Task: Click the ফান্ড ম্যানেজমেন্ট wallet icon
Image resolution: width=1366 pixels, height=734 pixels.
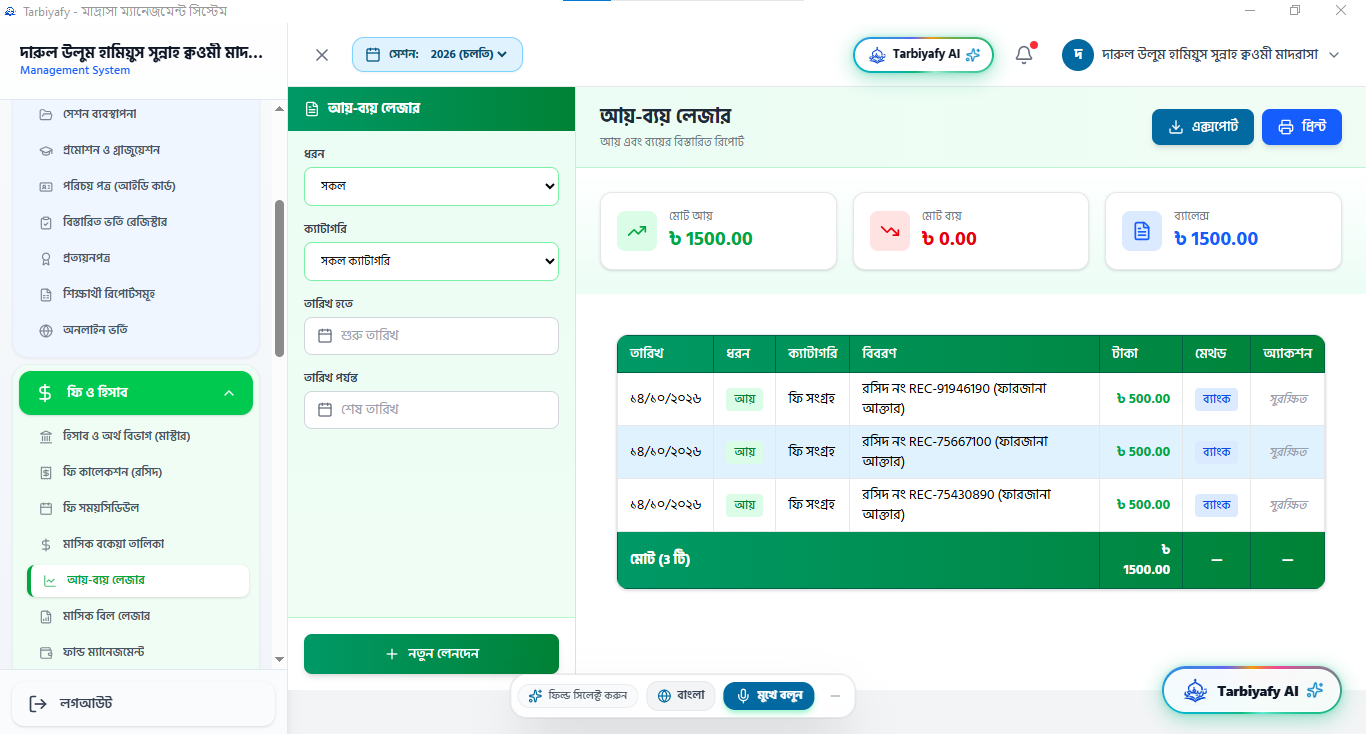Action: [46, 652]
